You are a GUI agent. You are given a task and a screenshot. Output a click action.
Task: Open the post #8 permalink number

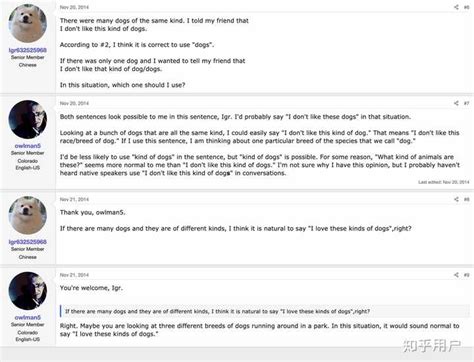(466, 199)
